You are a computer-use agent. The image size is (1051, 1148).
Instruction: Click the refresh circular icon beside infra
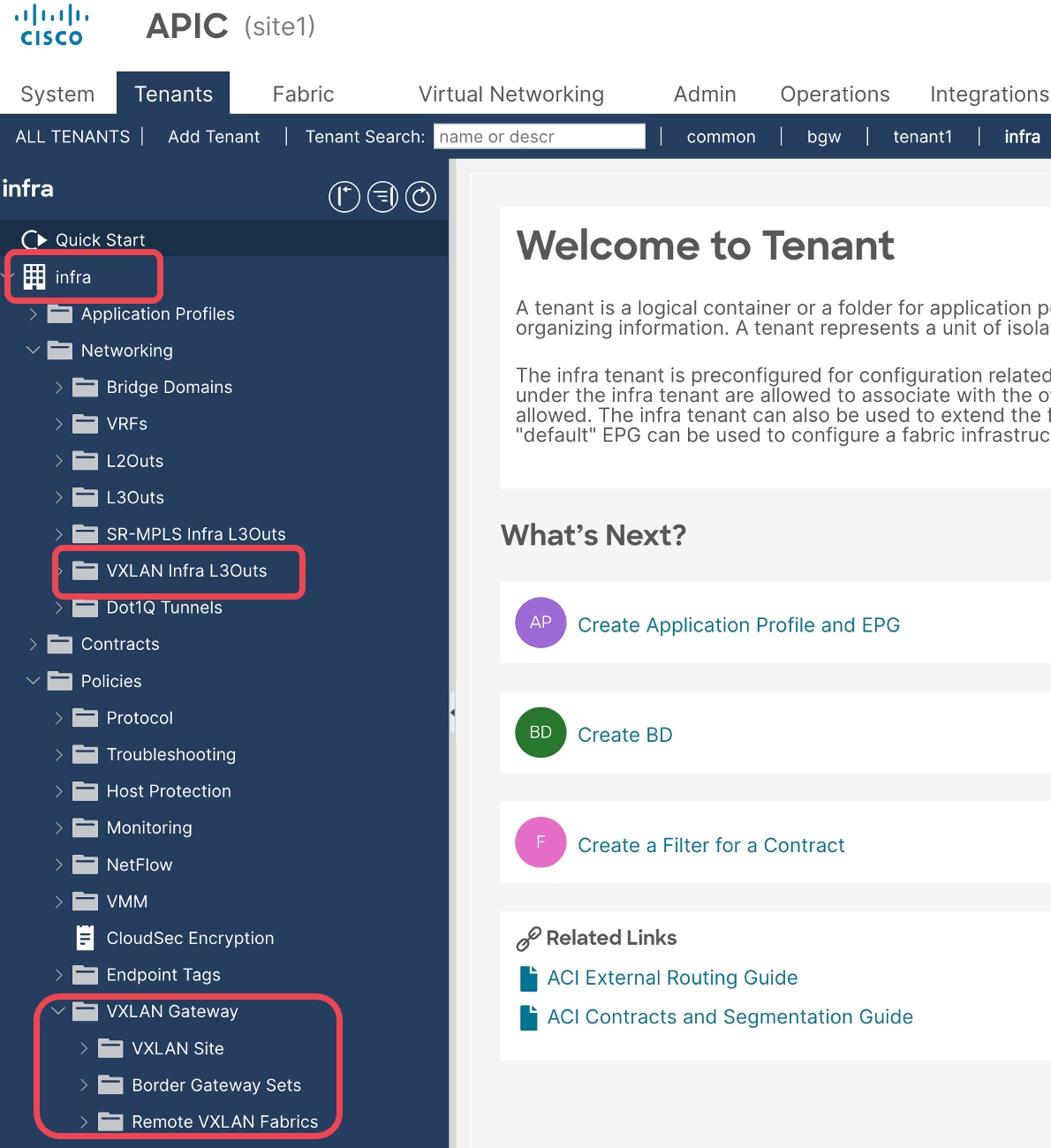420,197
